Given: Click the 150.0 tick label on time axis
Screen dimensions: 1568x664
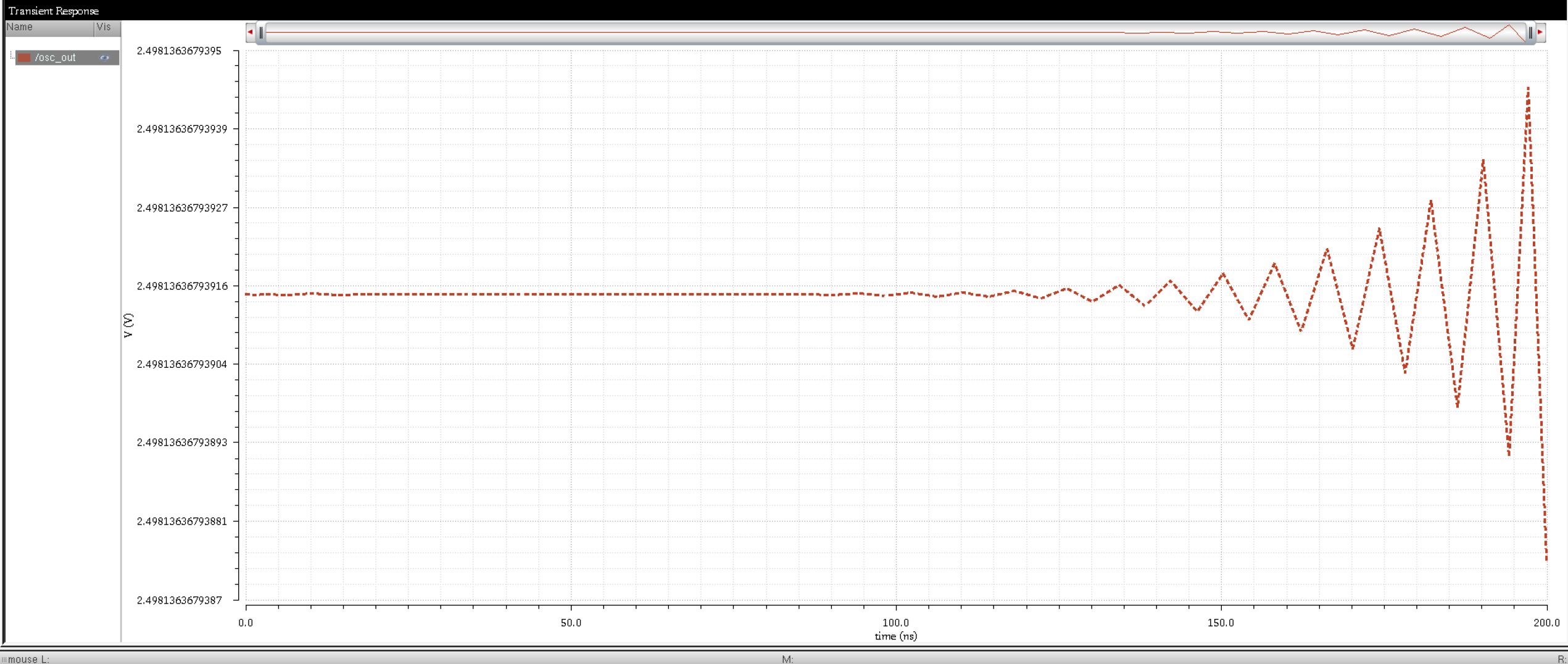Looking at the screenshot, I should point(1221,623).
